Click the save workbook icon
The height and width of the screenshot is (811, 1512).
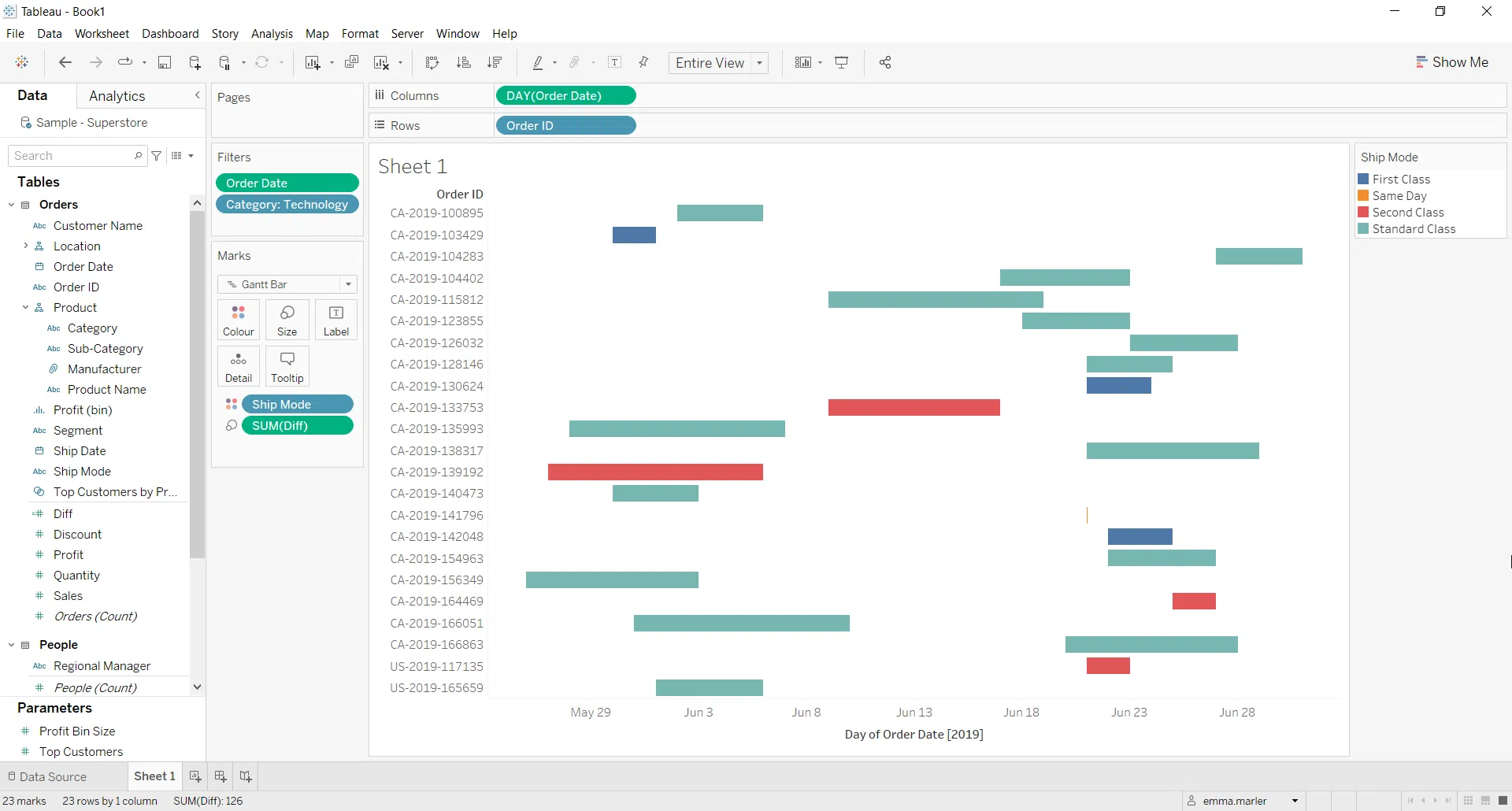[165, 63]
